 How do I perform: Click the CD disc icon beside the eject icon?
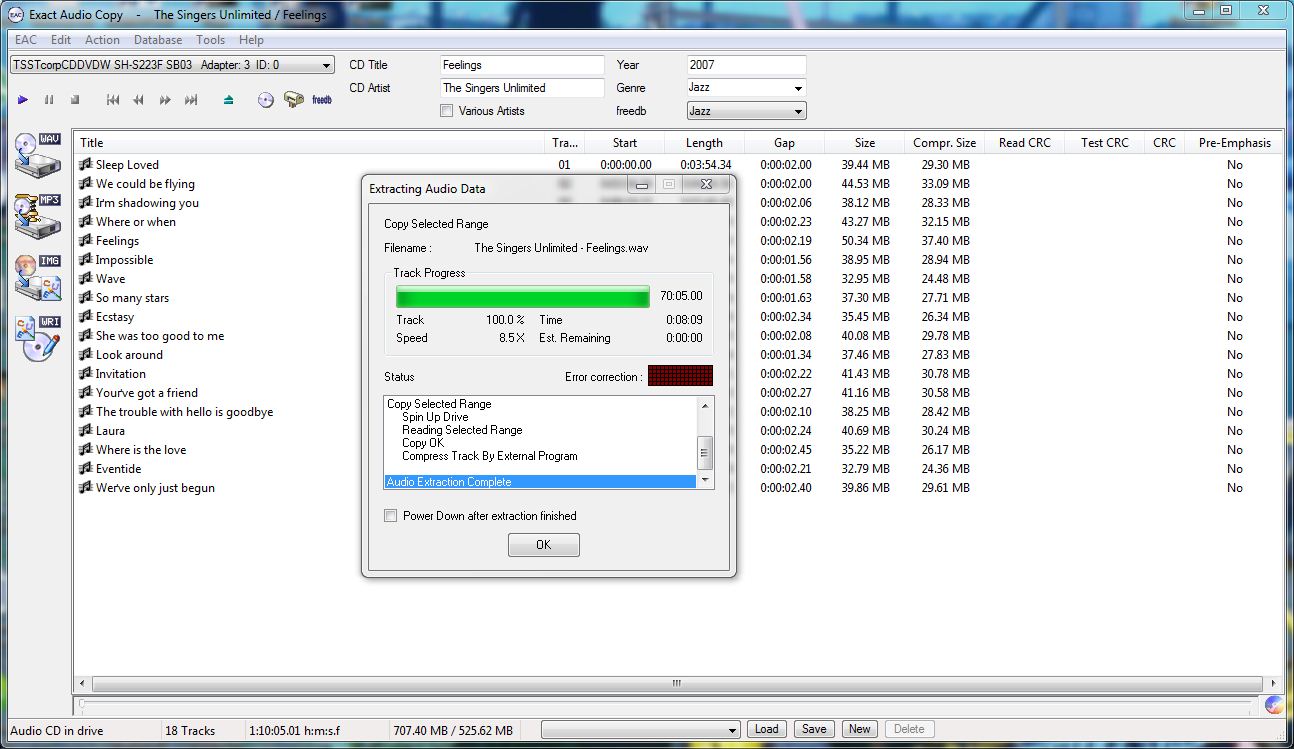[x=266, y=100]
